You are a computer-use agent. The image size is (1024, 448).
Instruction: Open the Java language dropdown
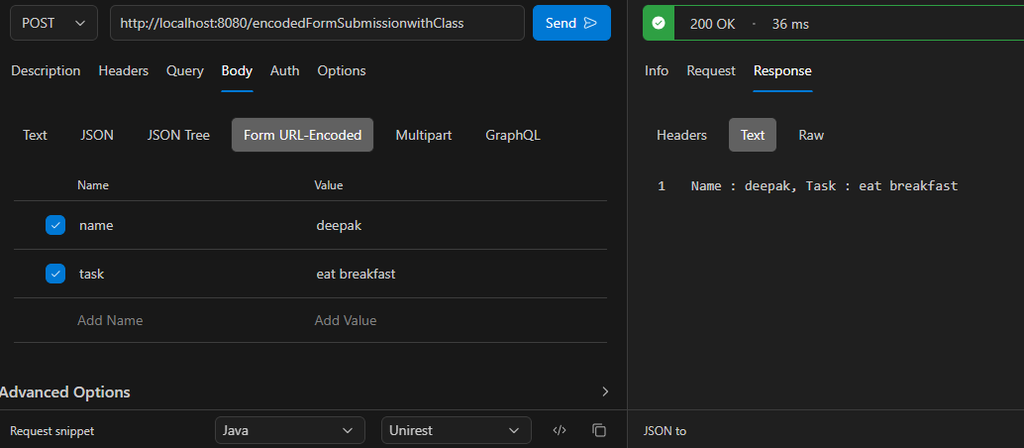click(x=289, y=430)
